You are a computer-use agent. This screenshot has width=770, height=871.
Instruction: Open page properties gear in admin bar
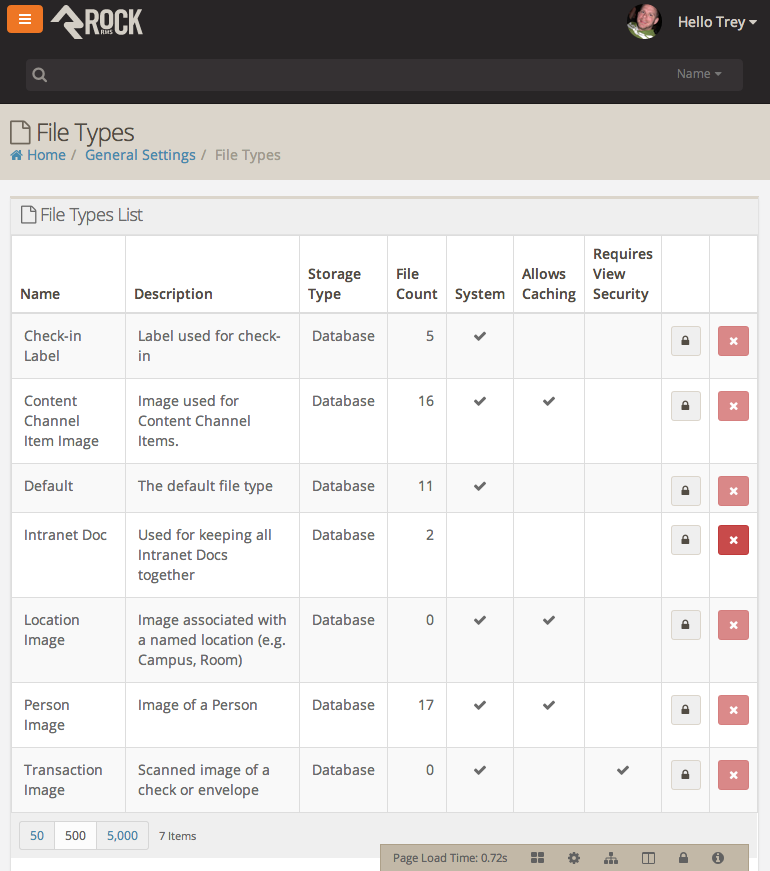click(573, 858)
